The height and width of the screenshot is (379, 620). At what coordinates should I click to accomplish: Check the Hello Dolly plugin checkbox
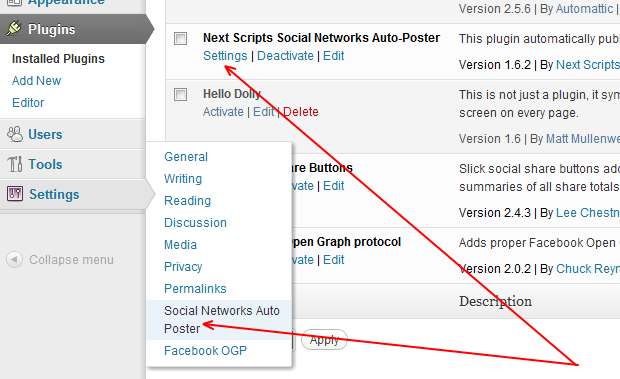181,94
